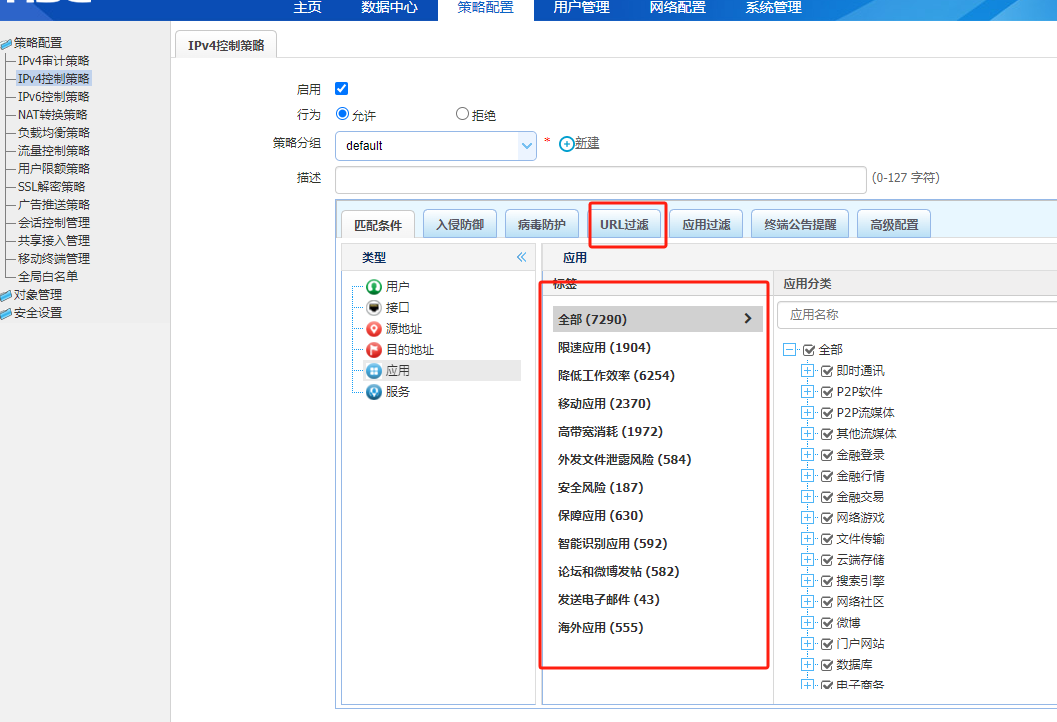The image size is (1057, 722).
Task: Switch to the 入侵防御 tab
Action: click(x=460, y=224)
